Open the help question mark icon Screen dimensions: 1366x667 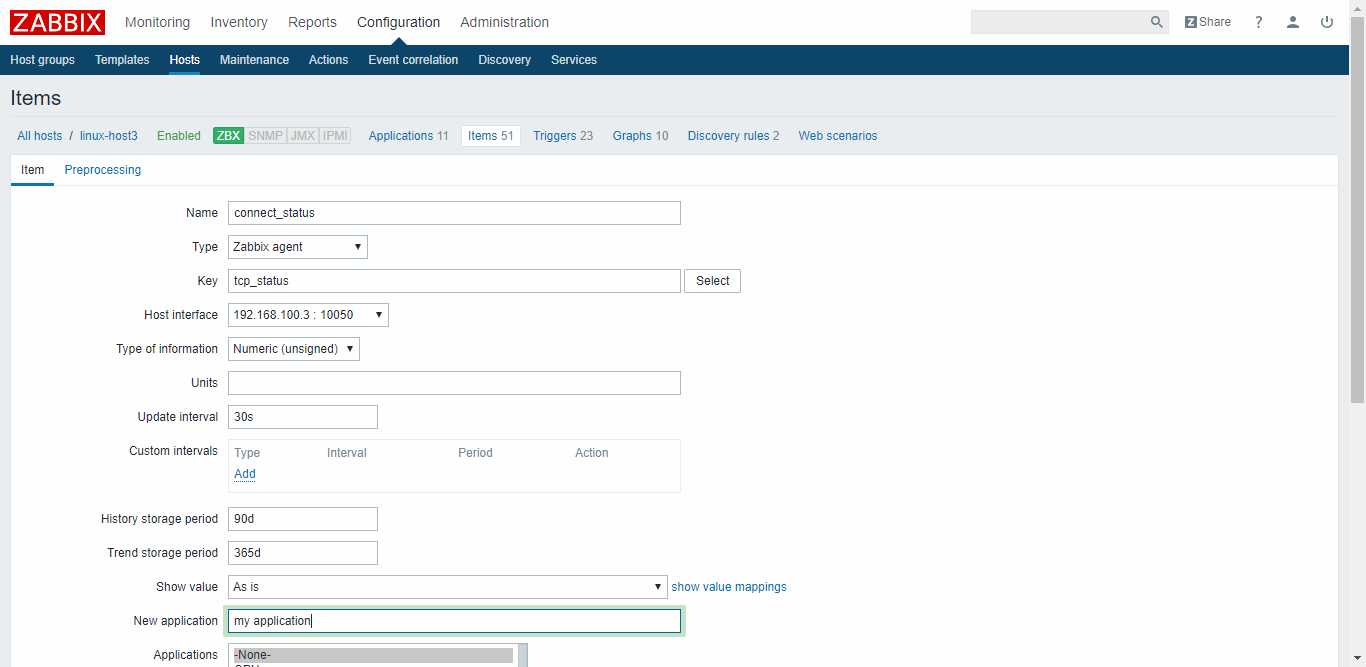pos(1259,22)
